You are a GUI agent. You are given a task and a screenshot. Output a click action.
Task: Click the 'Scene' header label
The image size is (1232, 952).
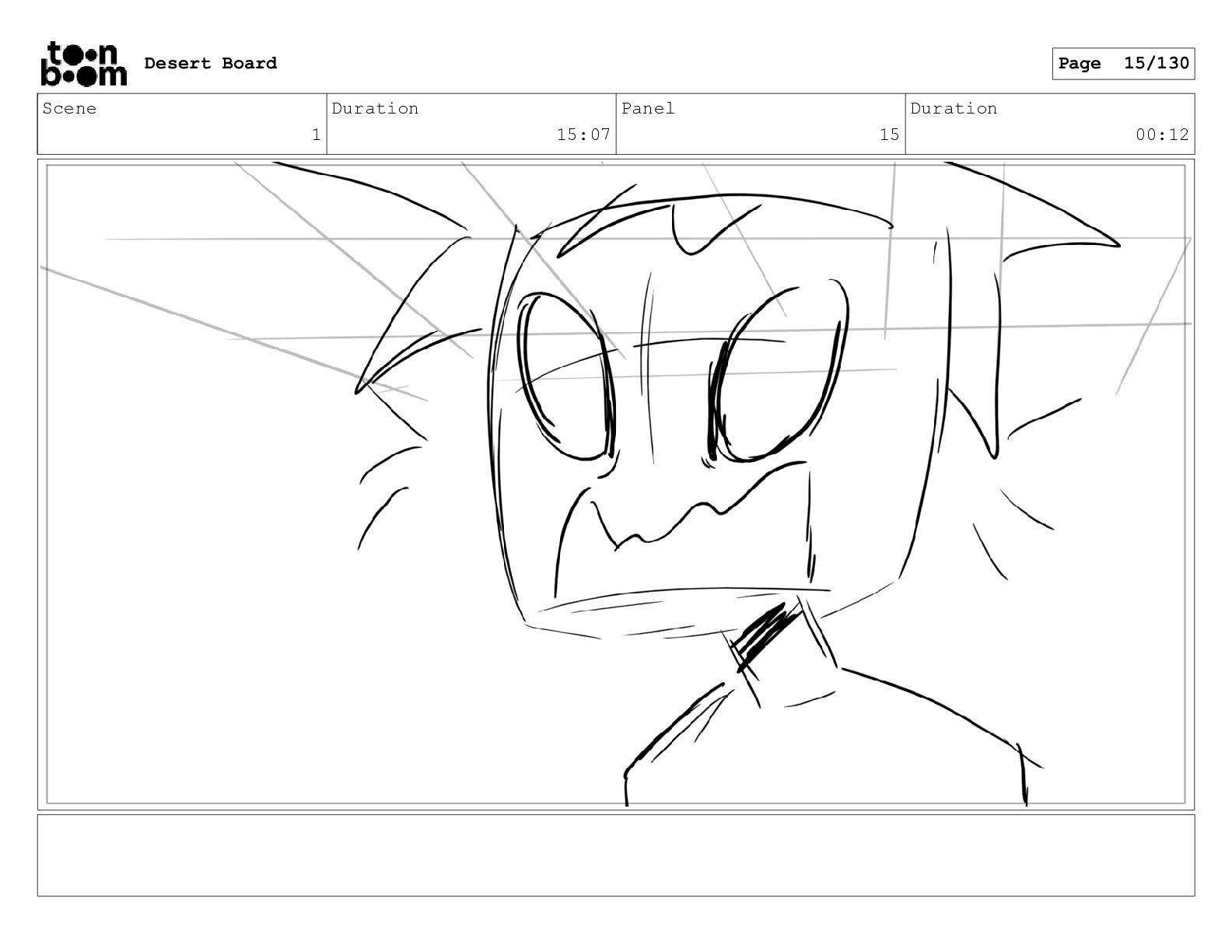click(69, 108)
